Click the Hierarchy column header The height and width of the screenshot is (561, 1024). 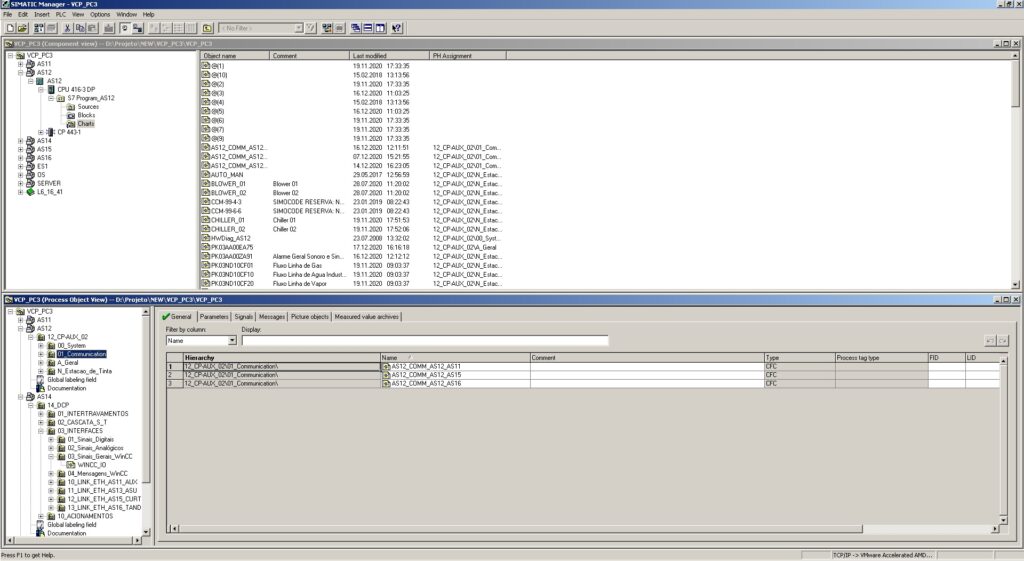(x=281, y=358)
